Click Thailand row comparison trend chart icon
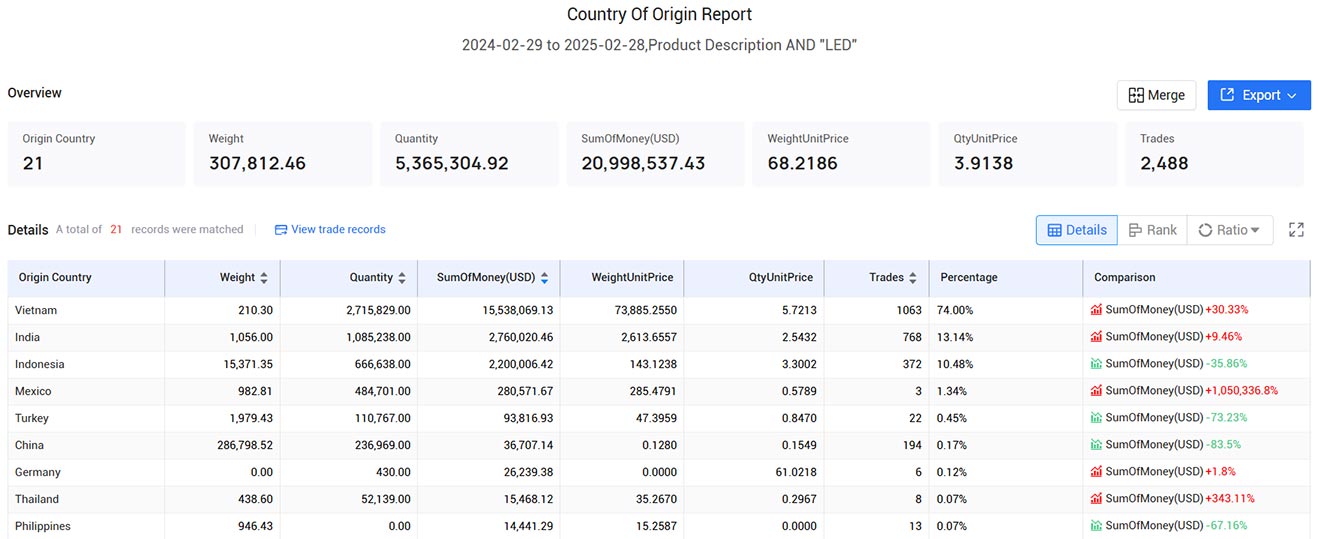The width and height of the screenshot is (1318, 539). [x=1097, y=499]
